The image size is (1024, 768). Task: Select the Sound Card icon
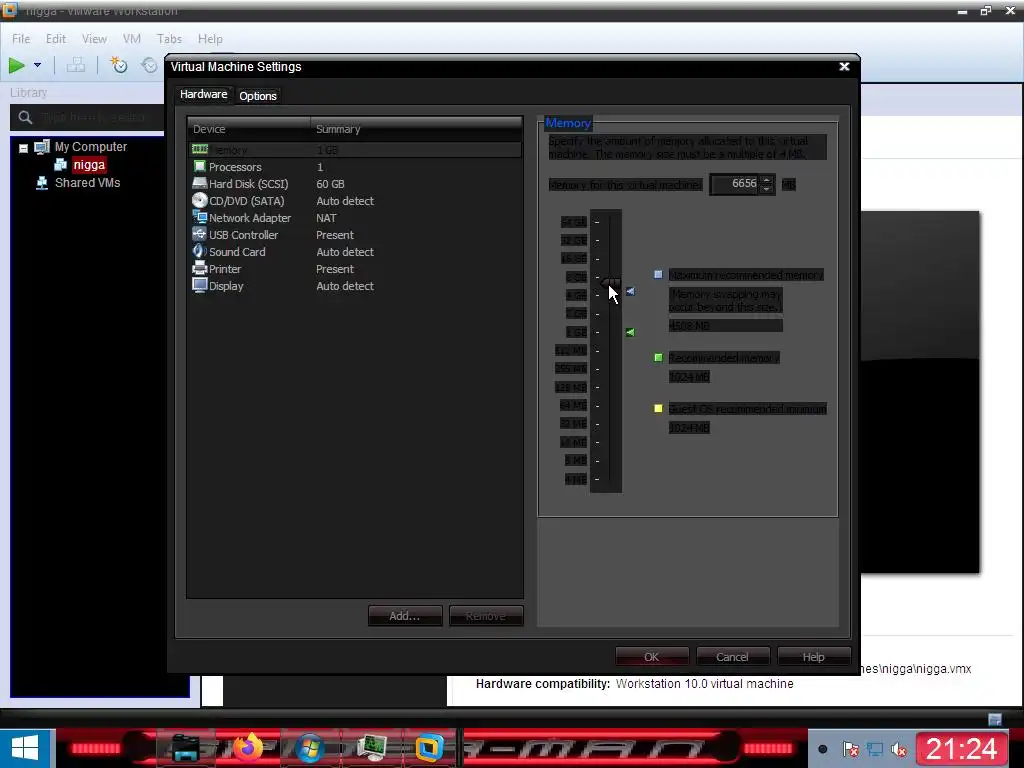(x=200, y=251)
